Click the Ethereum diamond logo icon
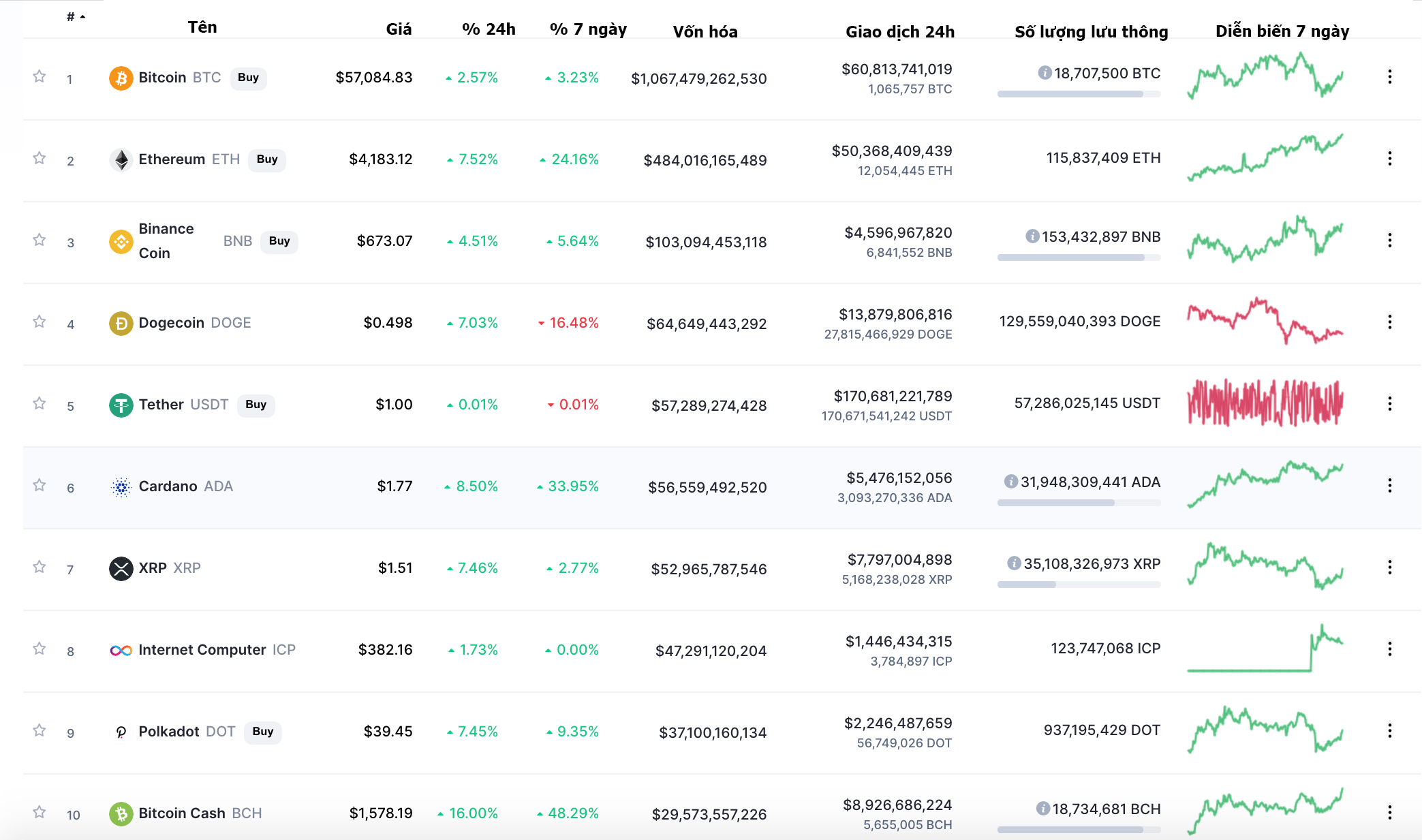This screenshot has width=1422, height=840. 121,159
